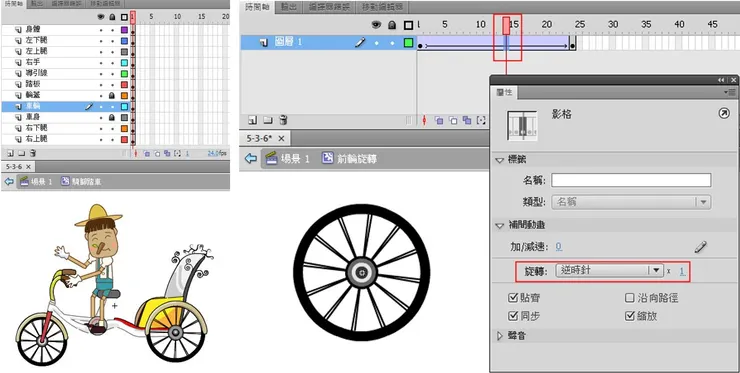Collapse the 標籤 section
This screenshot has width=740, height=373.
coord(500,161)
